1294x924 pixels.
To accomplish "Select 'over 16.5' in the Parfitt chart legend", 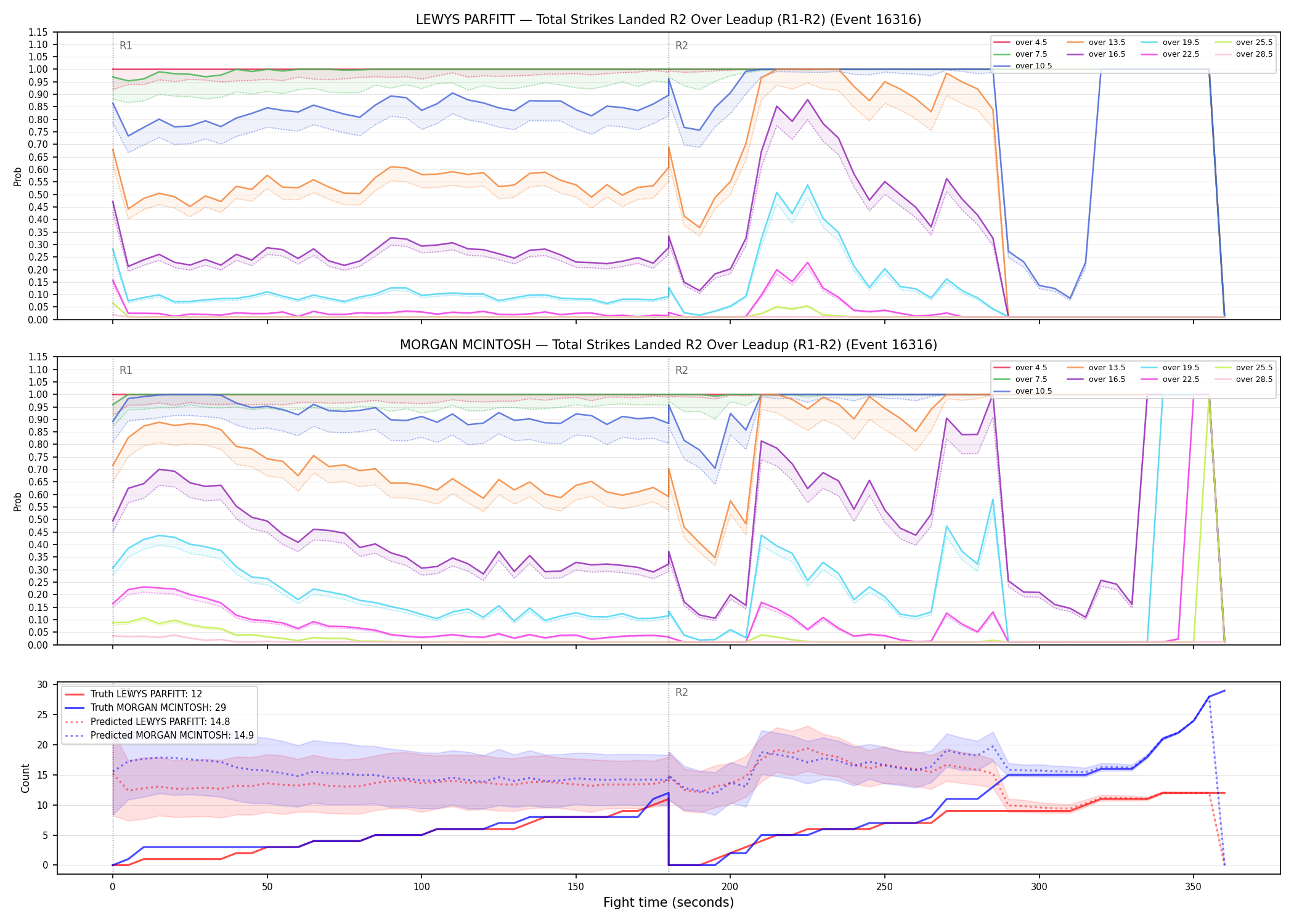I will point(1096,54).
